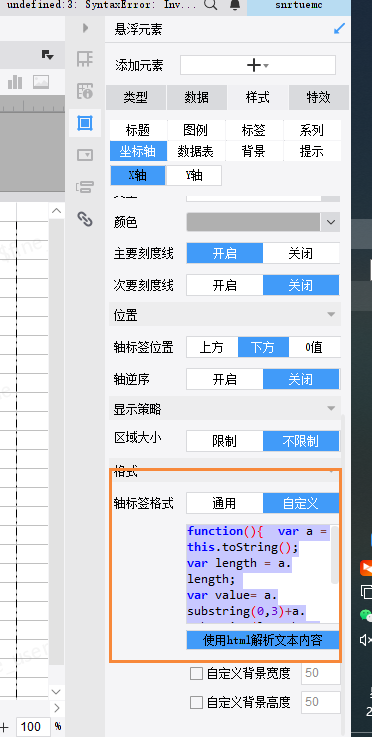Set 次要刻度线 to 开启

[x=225, y=285]
